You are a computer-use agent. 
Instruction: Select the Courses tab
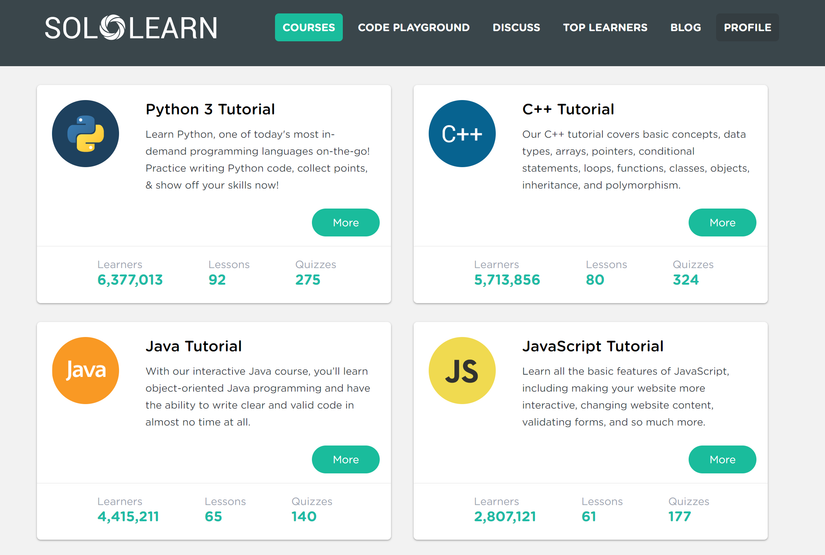[x=309, y=27]
